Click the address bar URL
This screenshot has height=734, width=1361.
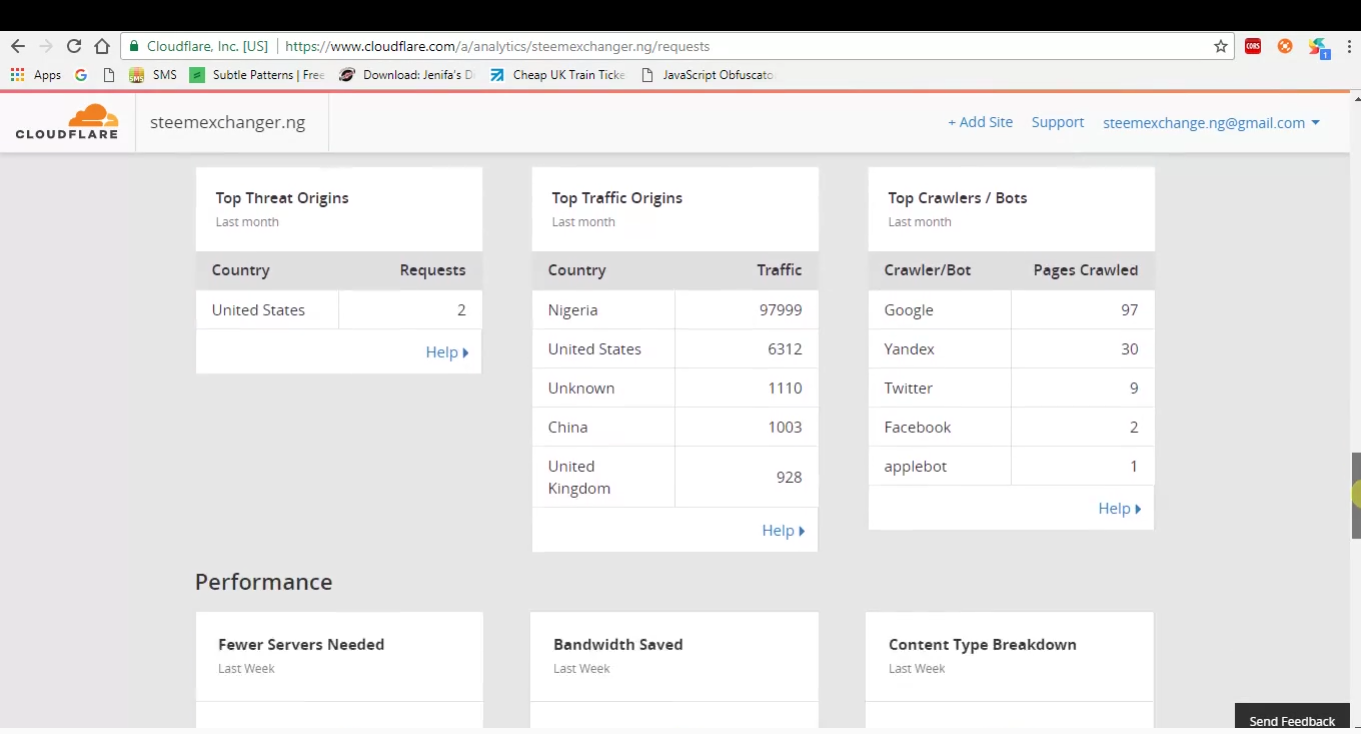click(x=497, y=46)
